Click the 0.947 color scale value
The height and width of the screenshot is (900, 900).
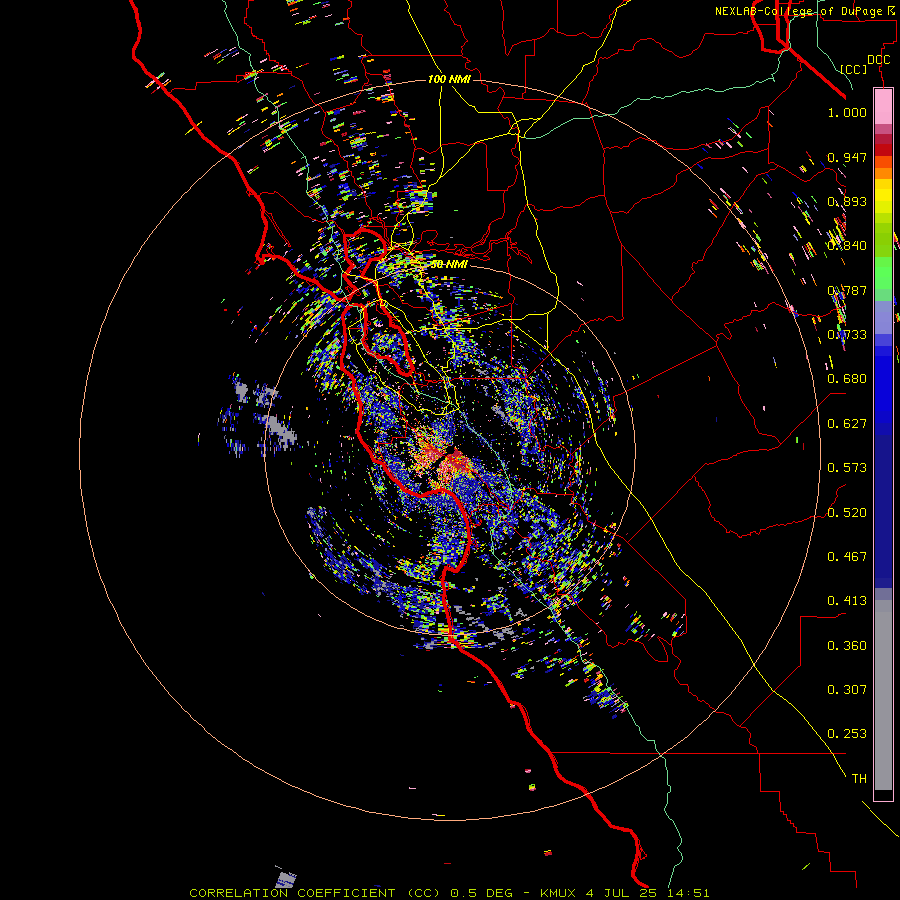pos(847,157)
